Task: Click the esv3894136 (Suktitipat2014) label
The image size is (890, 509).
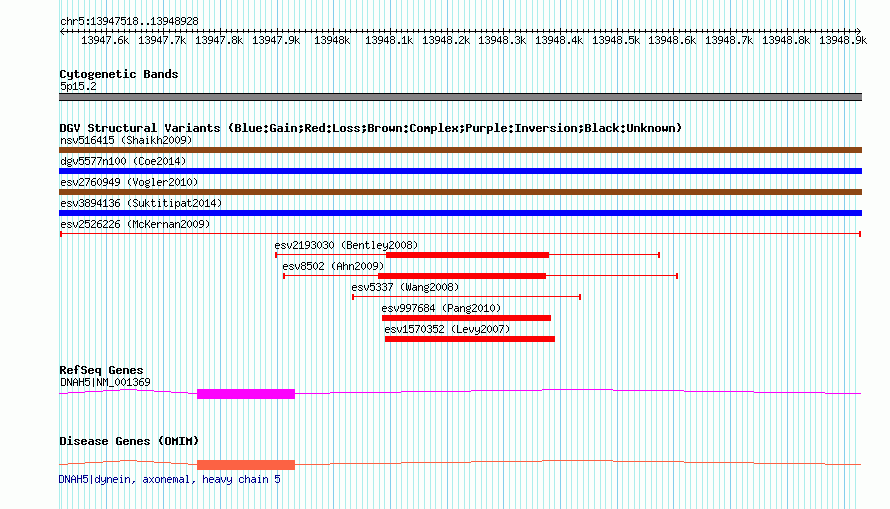Action: tap(141, 203)
